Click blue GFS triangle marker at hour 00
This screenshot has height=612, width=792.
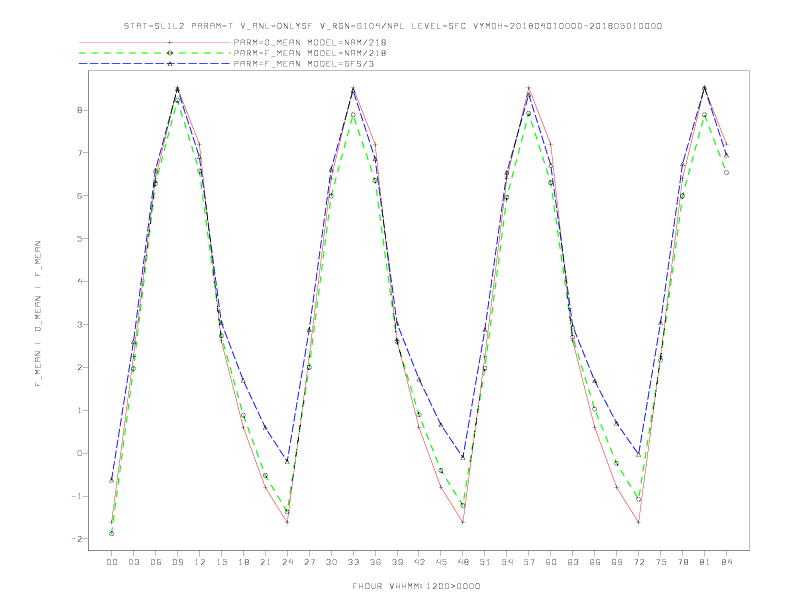click(112, 480)
